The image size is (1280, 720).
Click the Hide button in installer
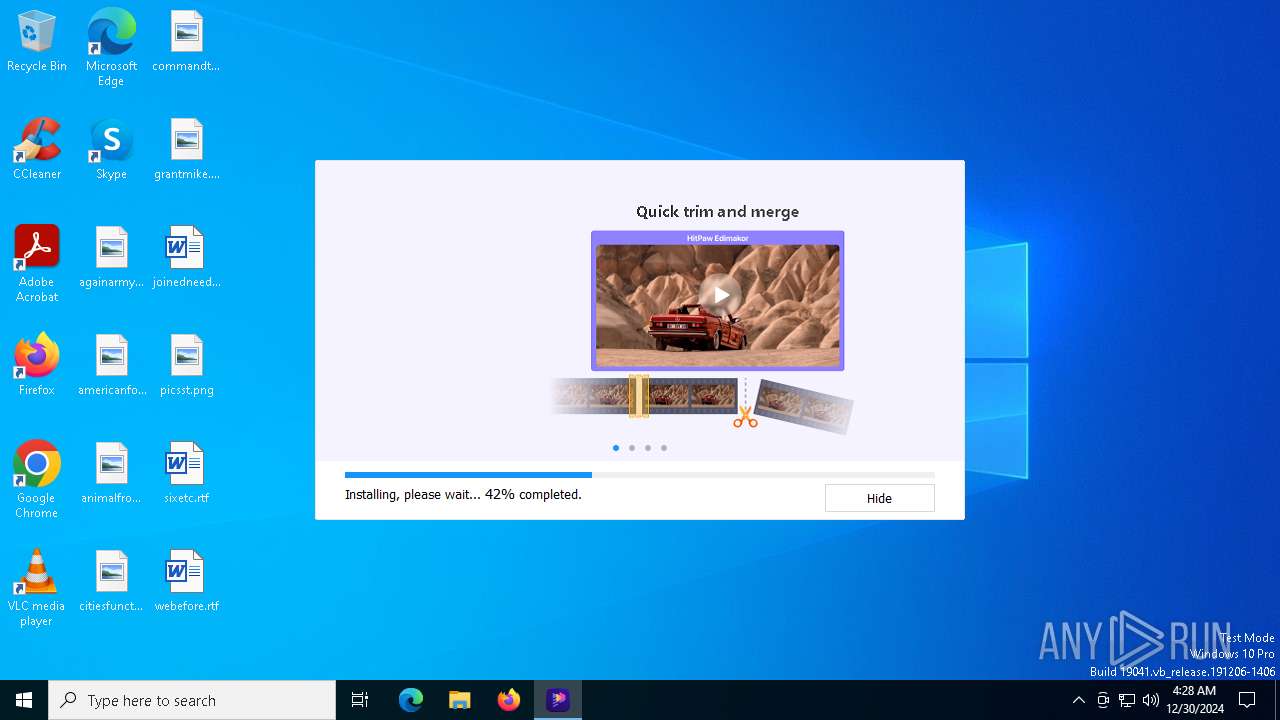879,498
